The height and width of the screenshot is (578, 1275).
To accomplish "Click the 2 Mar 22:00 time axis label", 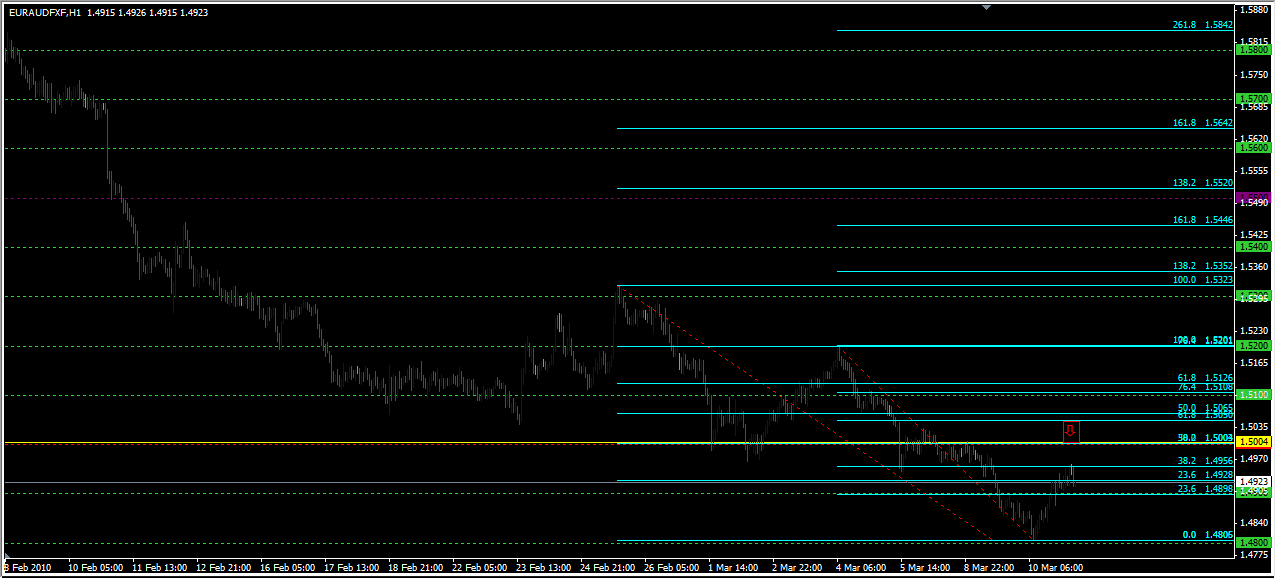I will (799, 568).
